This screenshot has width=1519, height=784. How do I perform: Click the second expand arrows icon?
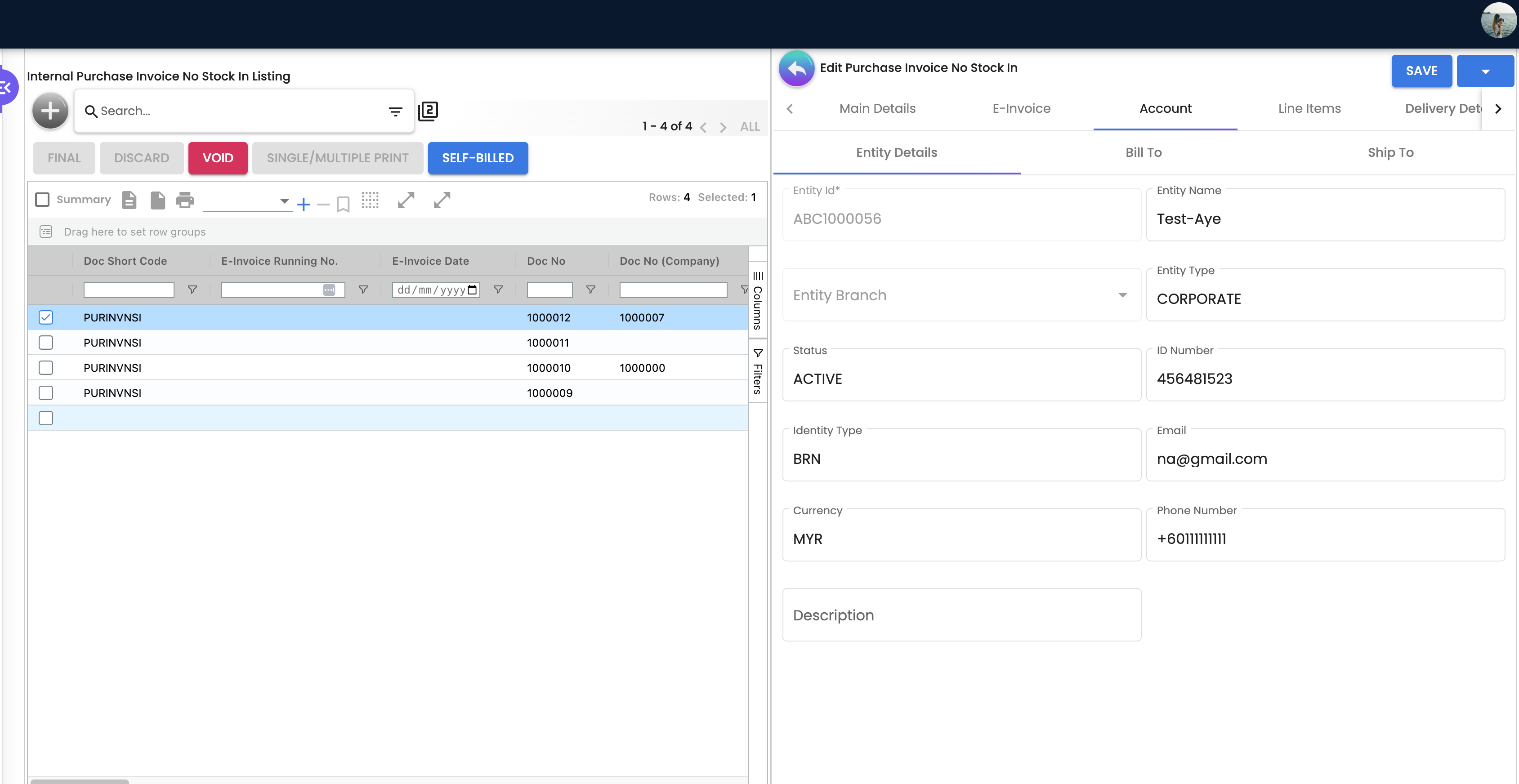click(442, 200)
